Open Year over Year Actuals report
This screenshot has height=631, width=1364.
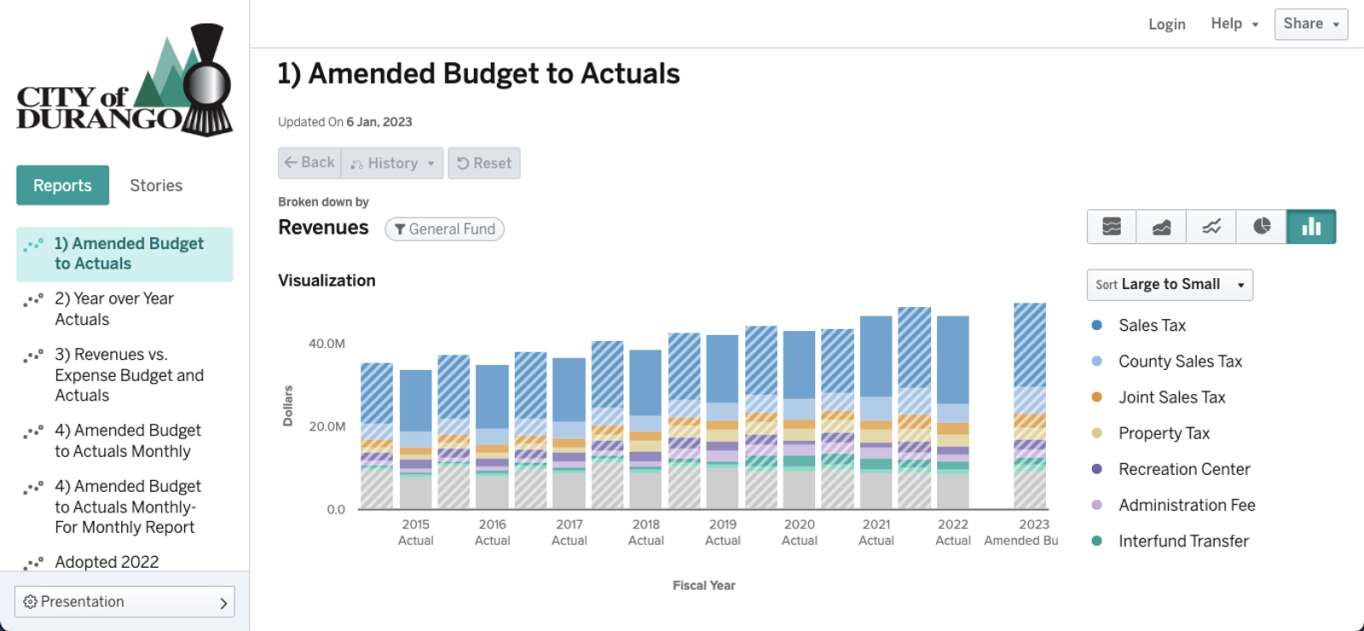coord(114,309)
